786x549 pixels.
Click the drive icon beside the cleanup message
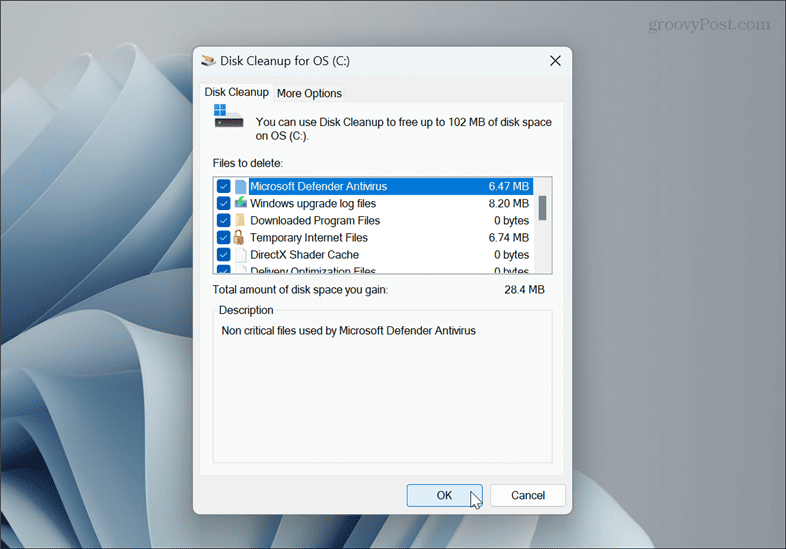[229, 116]
